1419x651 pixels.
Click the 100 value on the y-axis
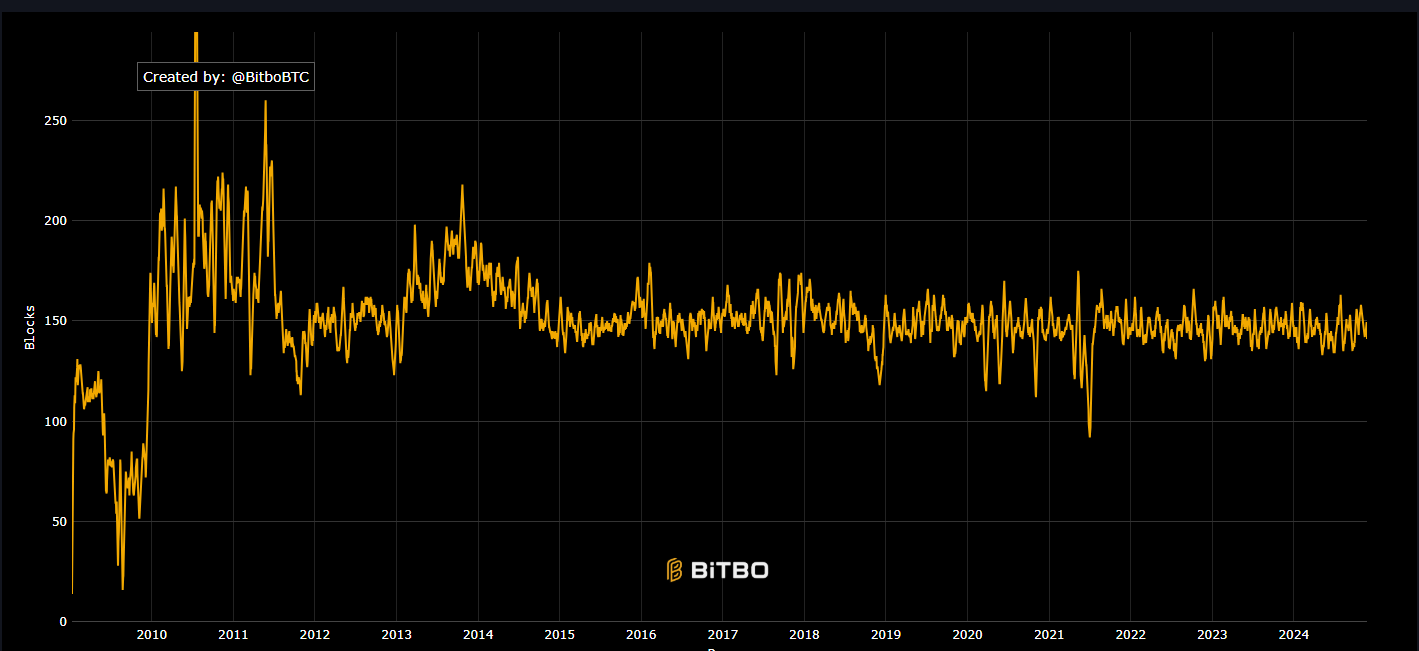(58, 421)
